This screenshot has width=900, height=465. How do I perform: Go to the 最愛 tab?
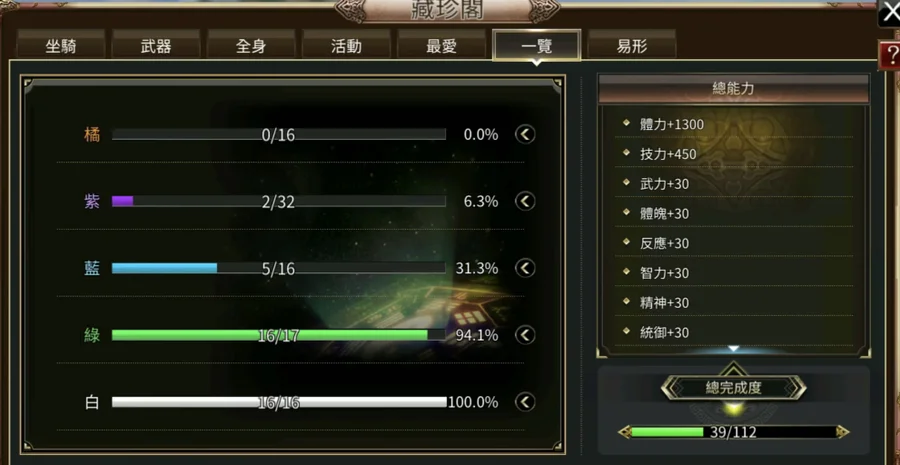(x=441, y=46)
